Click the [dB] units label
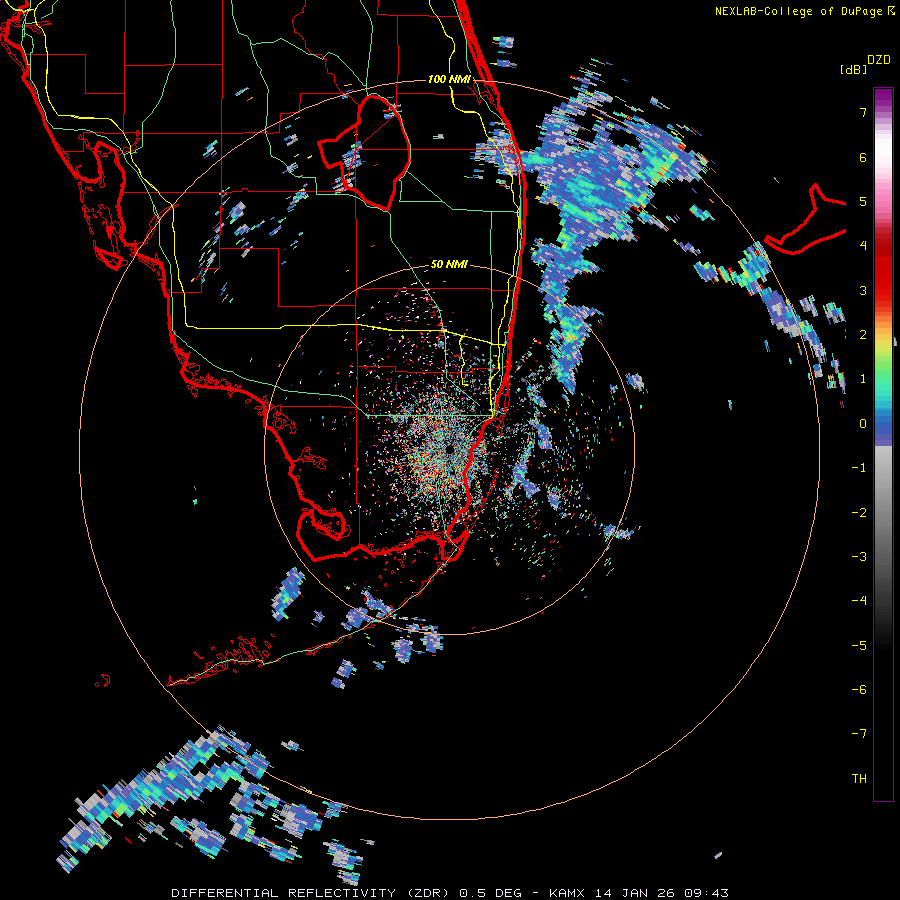The height and width of the screenshot is (900, 900). pos(853,69)
